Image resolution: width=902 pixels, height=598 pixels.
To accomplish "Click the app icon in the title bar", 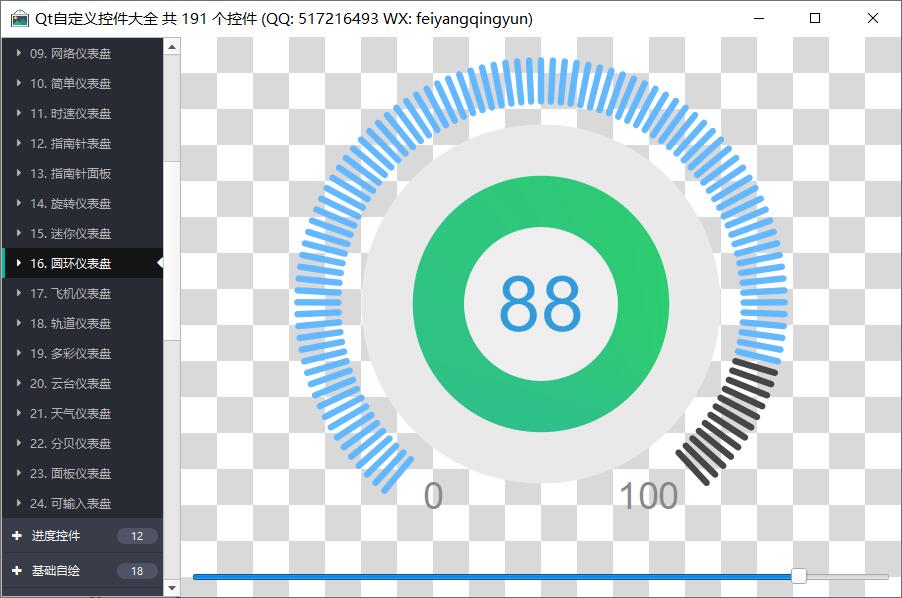I will (x=19, y=19).
